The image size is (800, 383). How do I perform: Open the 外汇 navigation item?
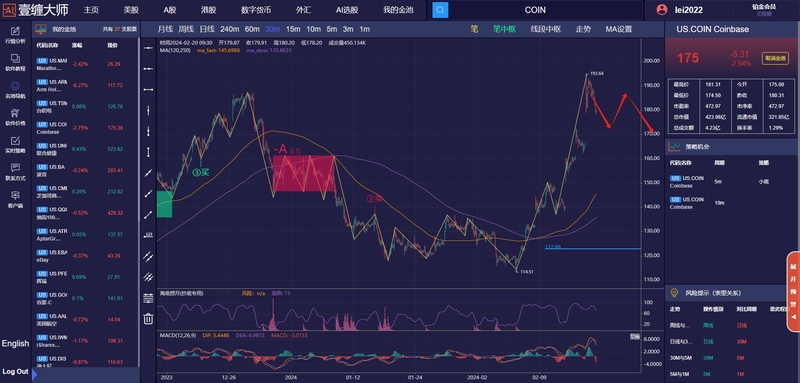(303, 10)
